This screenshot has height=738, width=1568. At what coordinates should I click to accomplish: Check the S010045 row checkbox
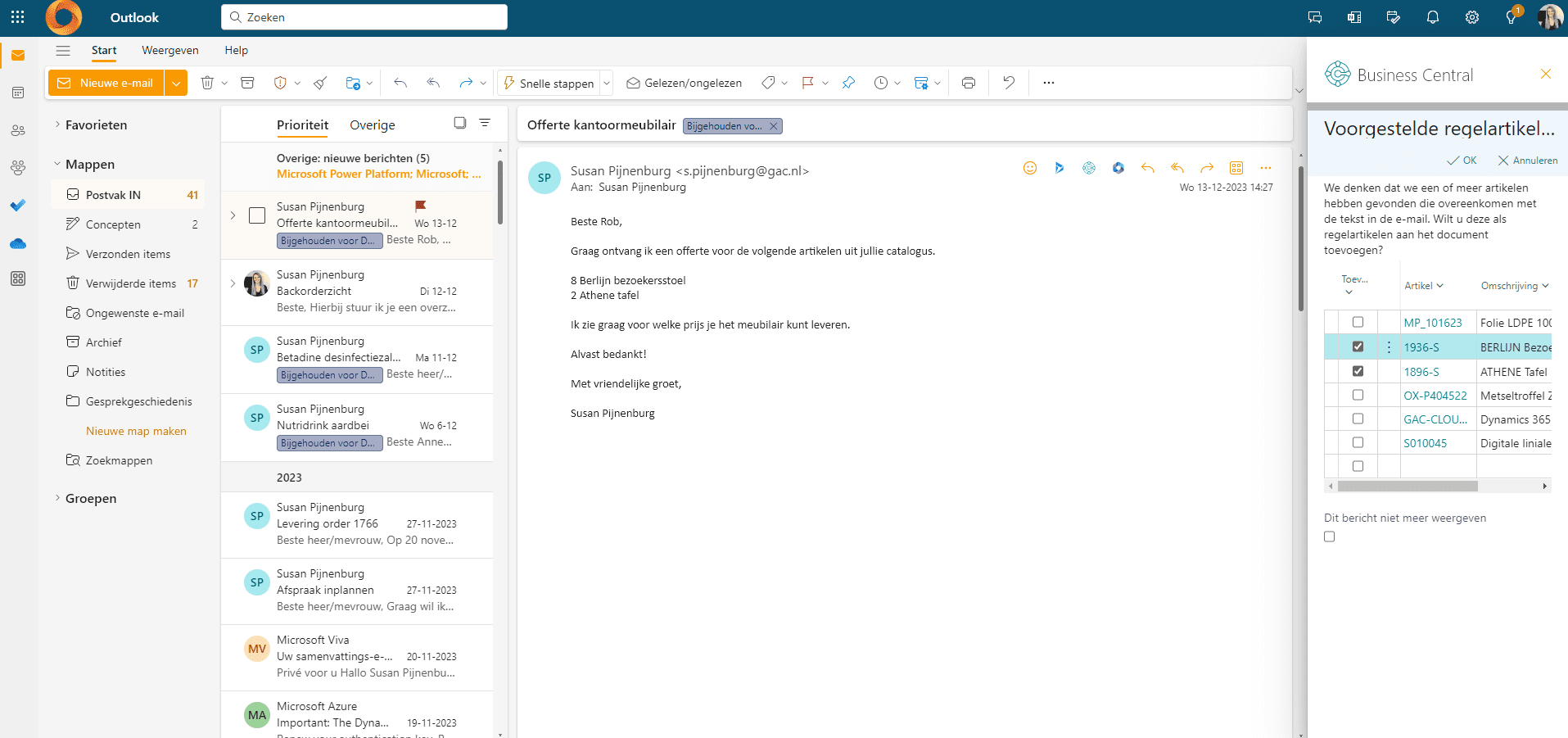pyautogui.click(x=1358, y=442)
